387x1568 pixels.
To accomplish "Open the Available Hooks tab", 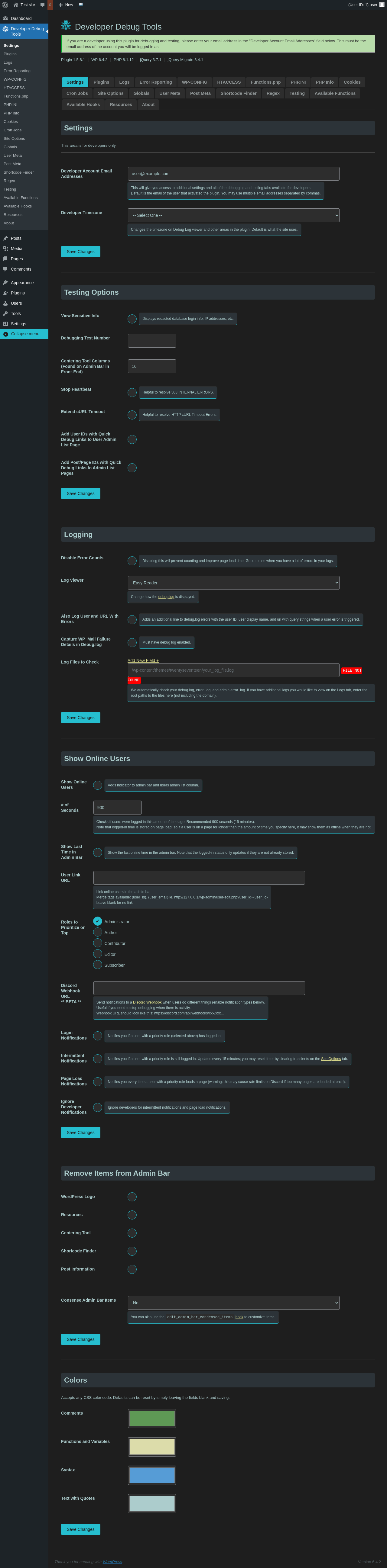I will (x=83, y=105).
